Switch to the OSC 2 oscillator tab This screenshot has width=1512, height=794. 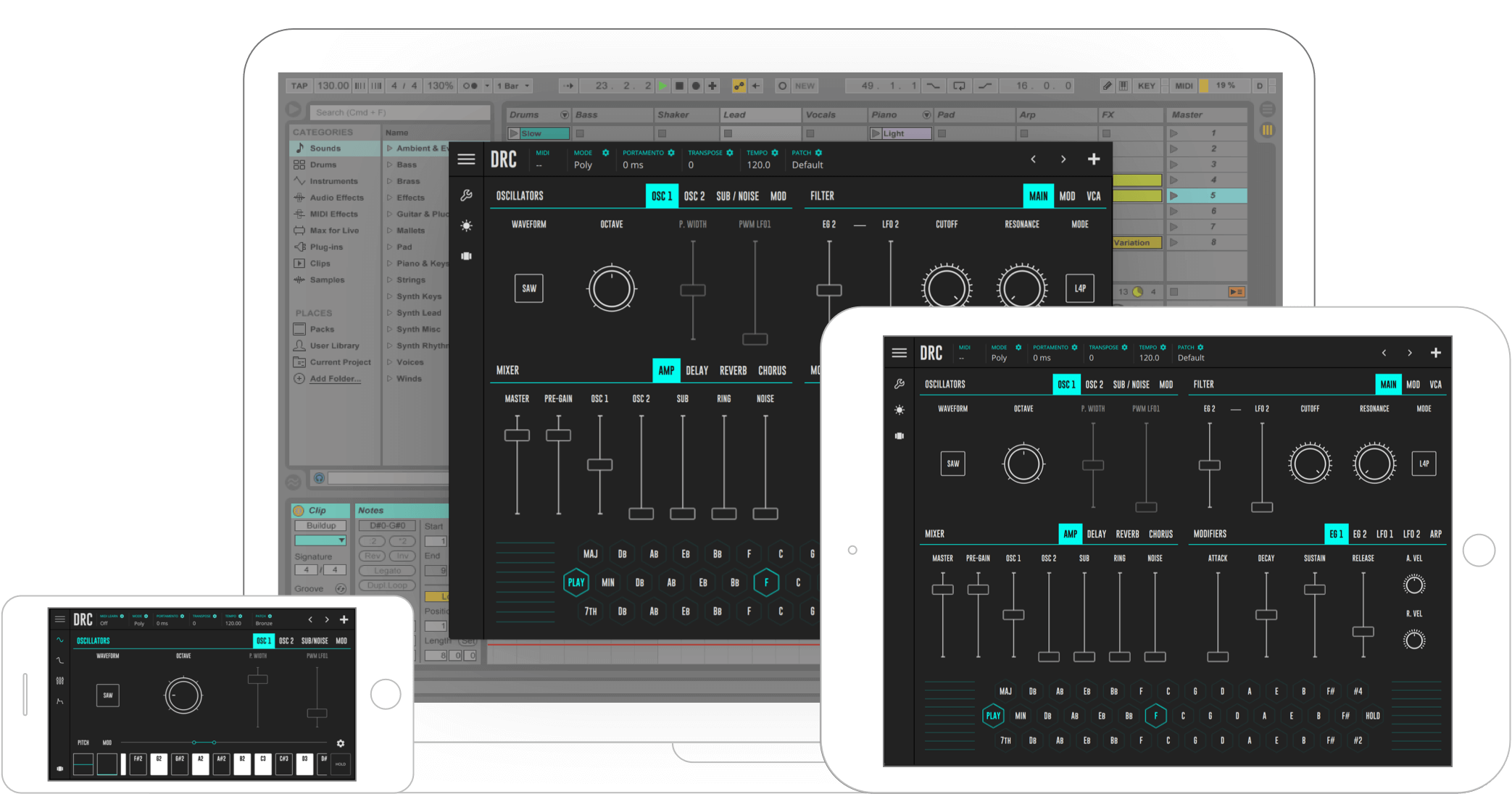[x=694, y=196]
